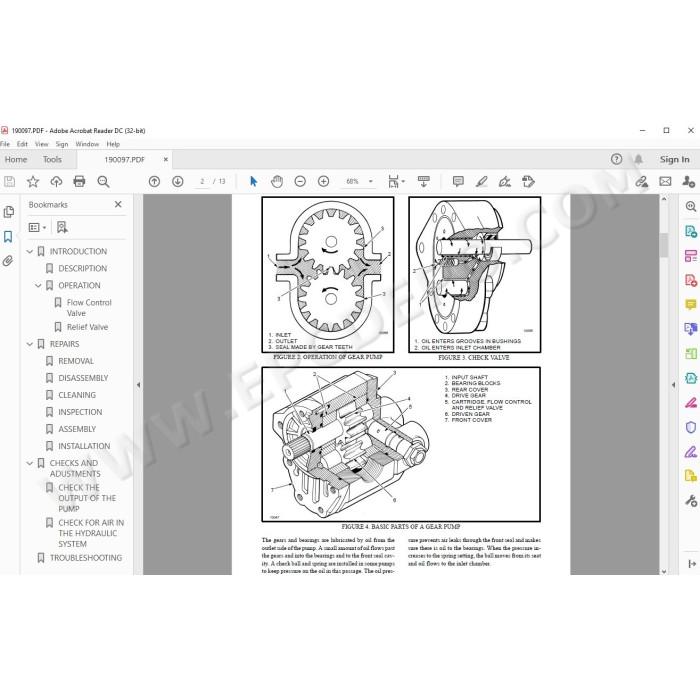Open the Bookmarks panel icon
700x700 pixels.
[8, 237]
